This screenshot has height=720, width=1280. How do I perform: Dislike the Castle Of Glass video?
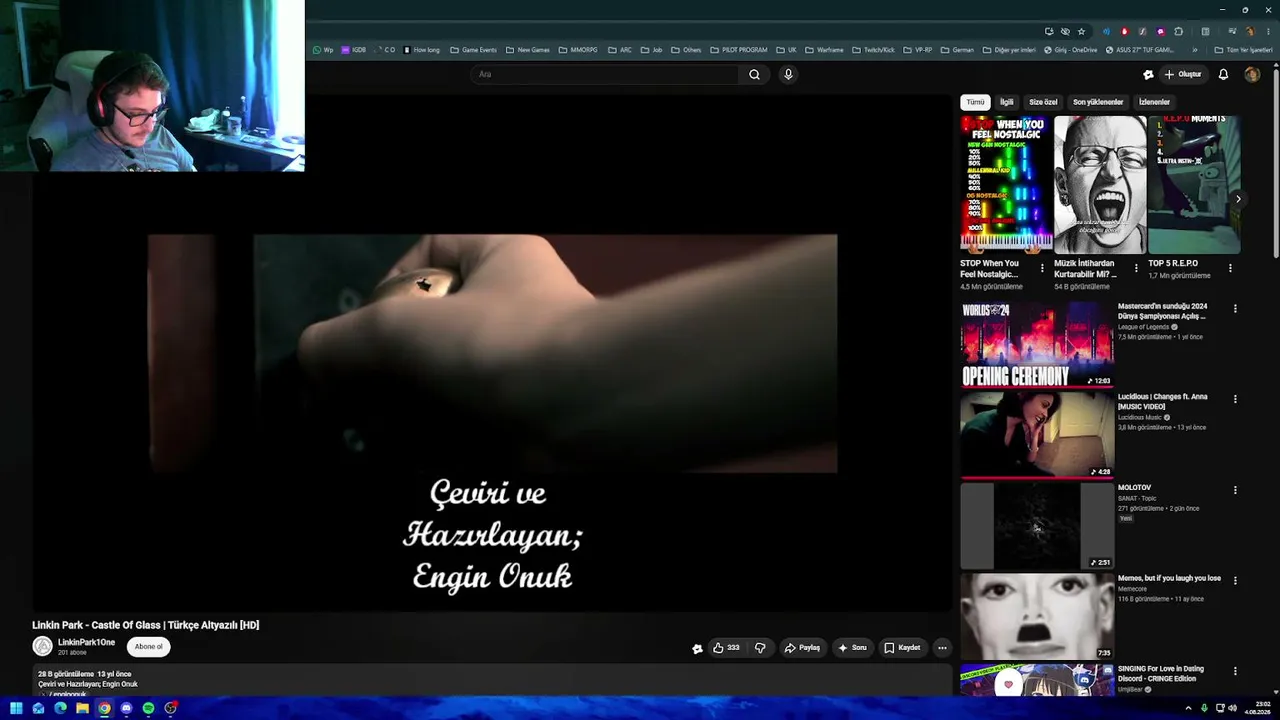(760, 648)
